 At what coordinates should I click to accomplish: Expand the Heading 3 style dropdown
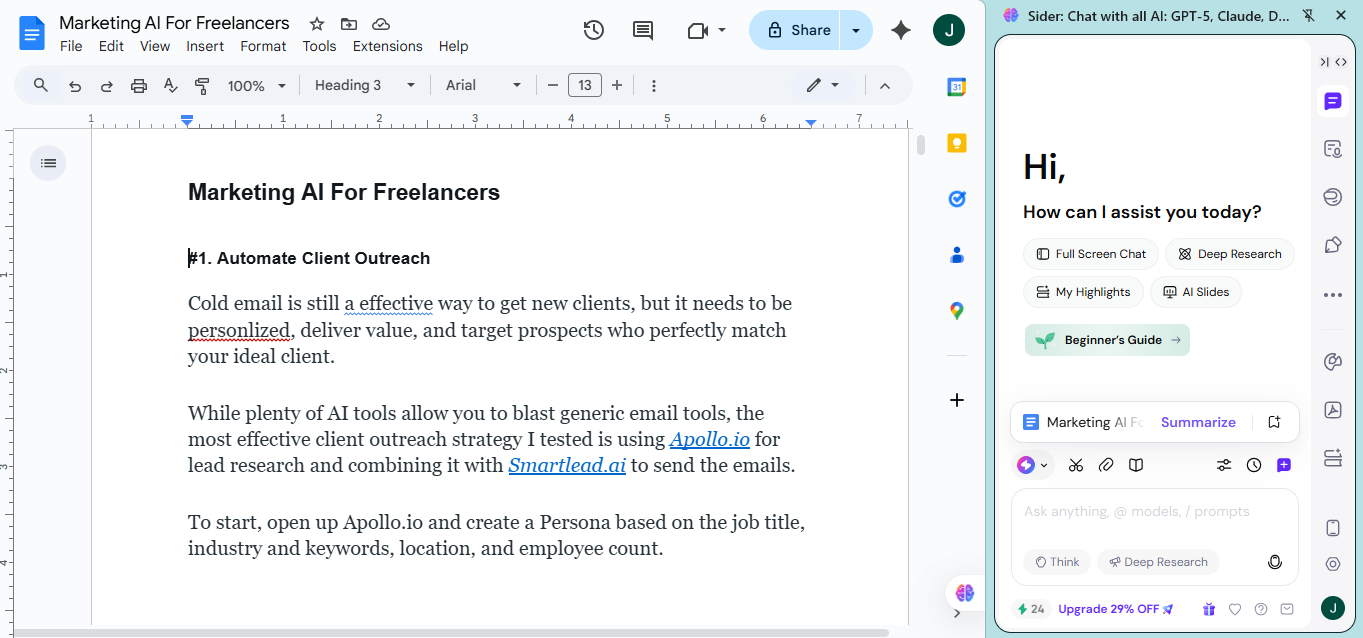click(x=364, y=86)
